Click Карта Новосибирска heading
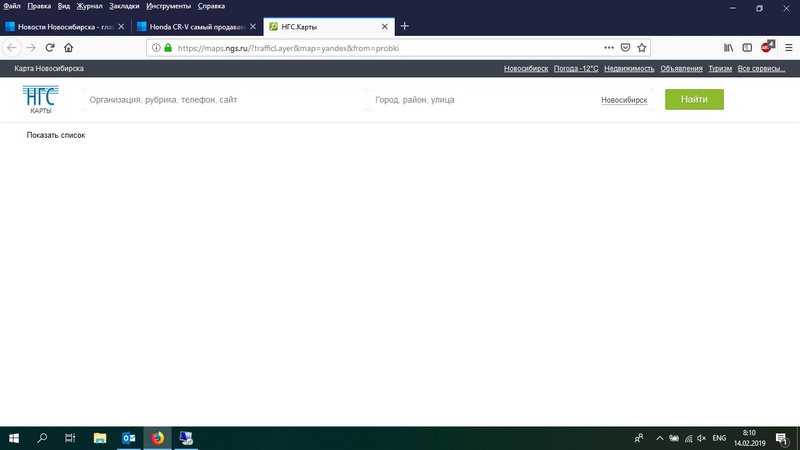The image size is (800, 450). pyautogui.click(x=49, y=68)
